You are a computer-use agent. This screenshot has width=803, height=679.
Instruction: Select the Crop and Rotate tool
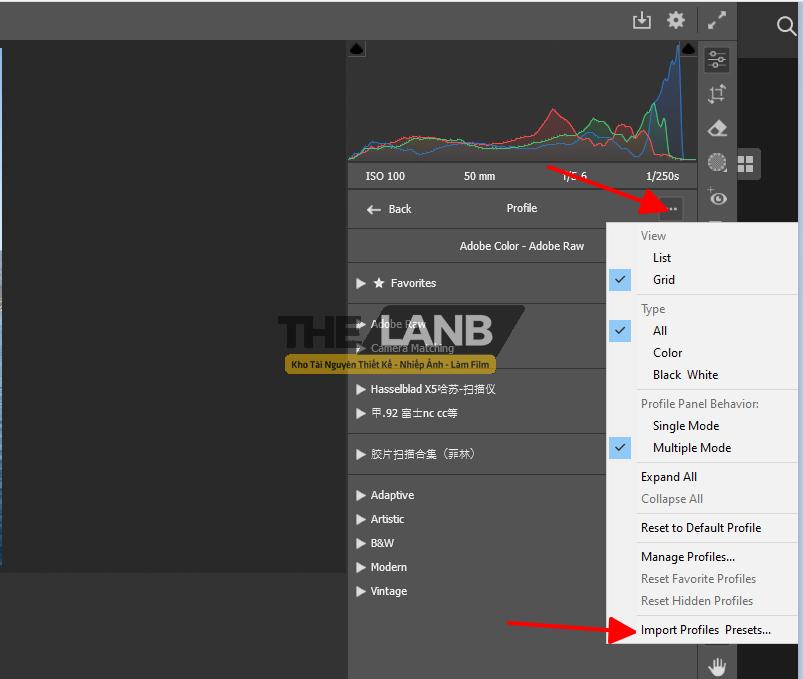(x=717, y=94)
